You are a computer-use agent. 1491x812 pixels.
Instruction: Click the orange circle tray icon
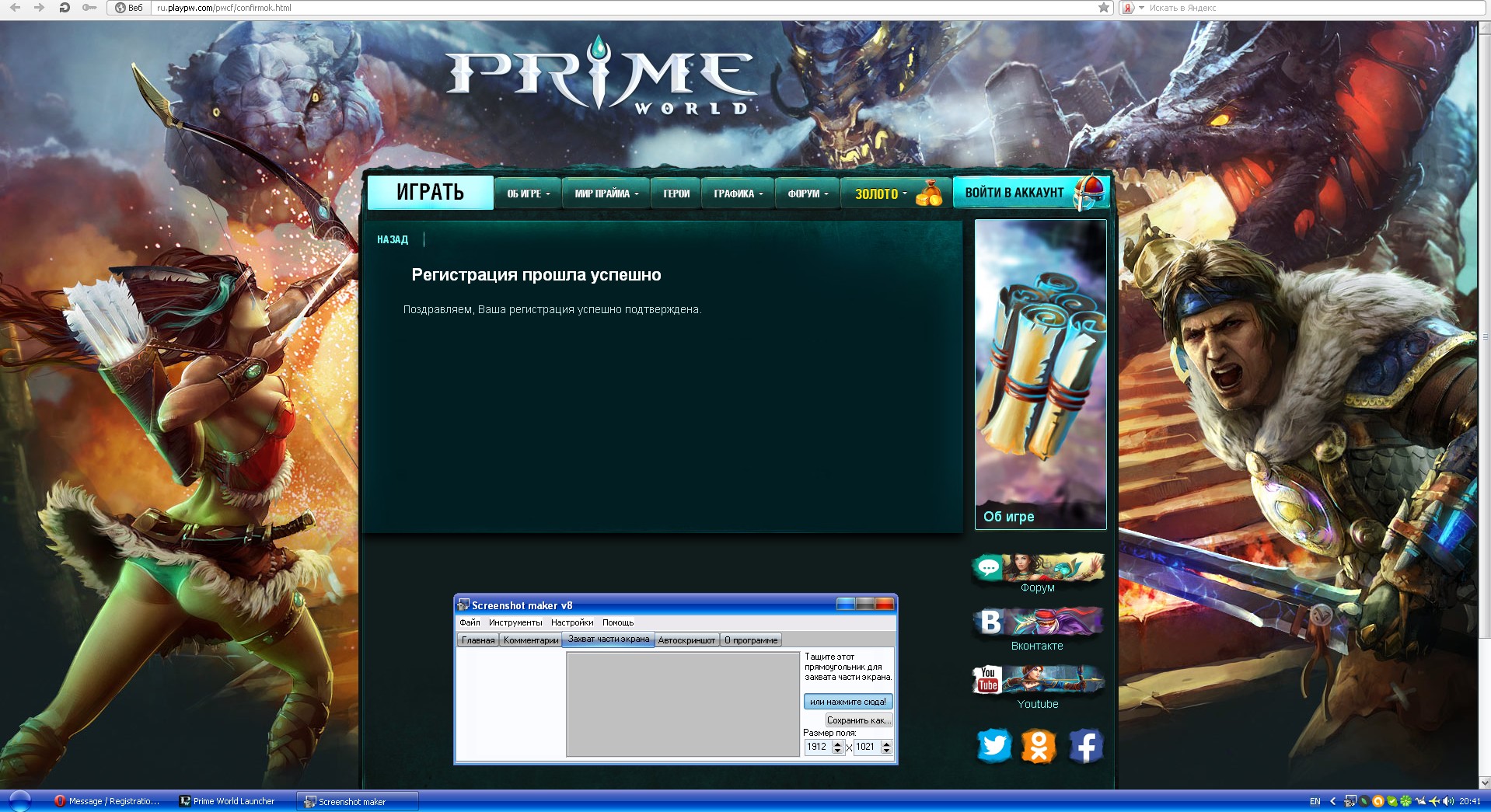(x=1378, y=801)
